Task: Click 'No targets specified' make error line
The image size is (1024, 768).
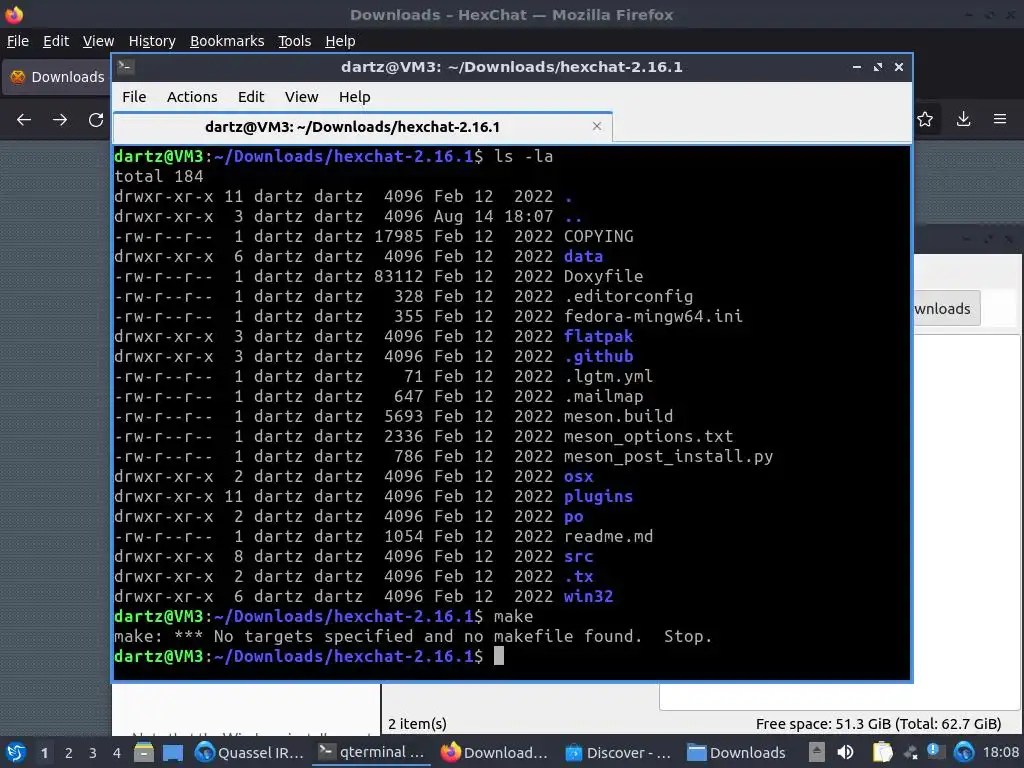Action: point(413,636)
